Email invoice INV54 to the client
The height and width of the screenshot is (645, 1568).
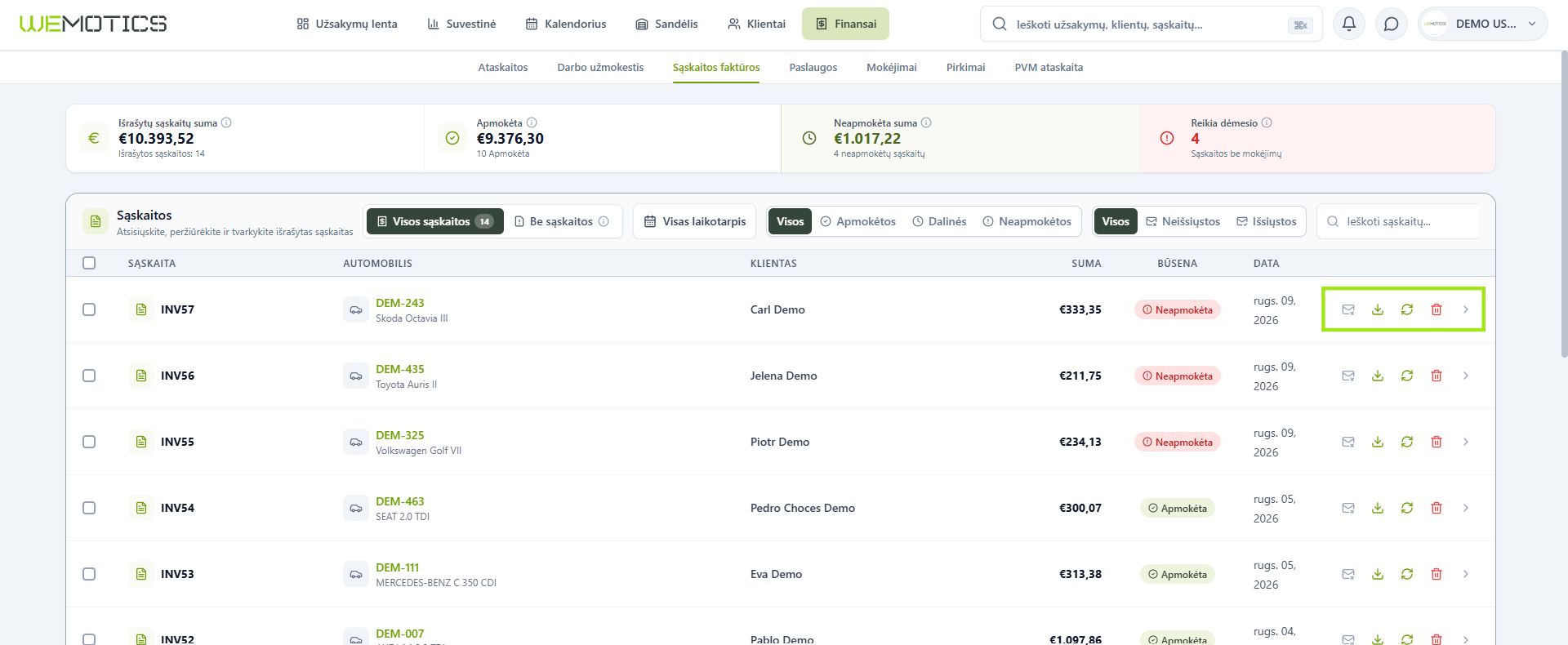(1348, 508)
